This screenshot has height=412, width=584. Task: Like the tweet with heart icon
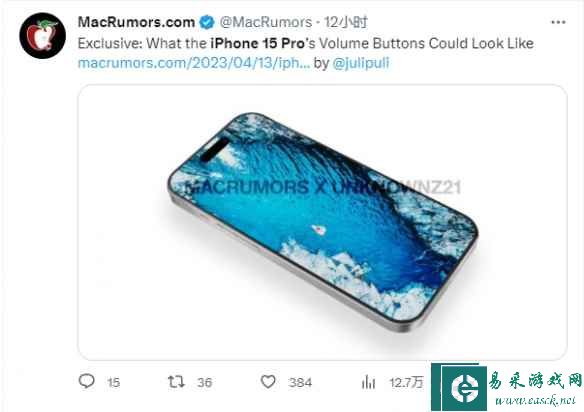[x=268, y=382]
